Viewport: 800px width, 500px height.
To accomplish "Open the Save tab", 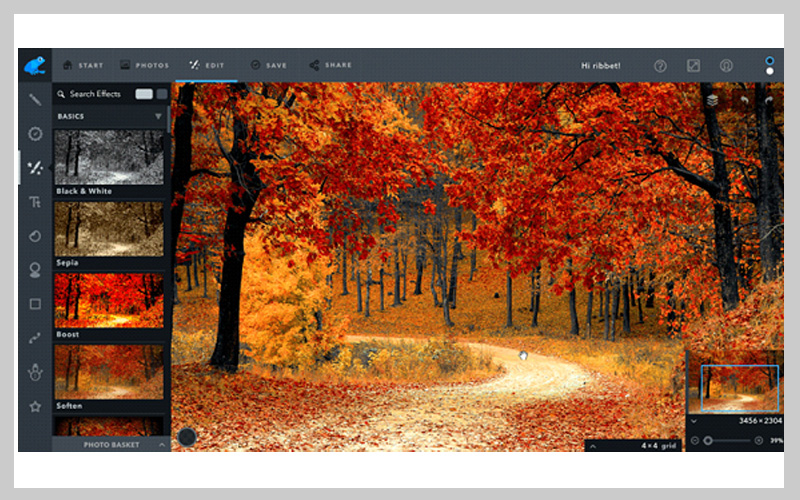I will pyautogui.click(x=268, y=66).
